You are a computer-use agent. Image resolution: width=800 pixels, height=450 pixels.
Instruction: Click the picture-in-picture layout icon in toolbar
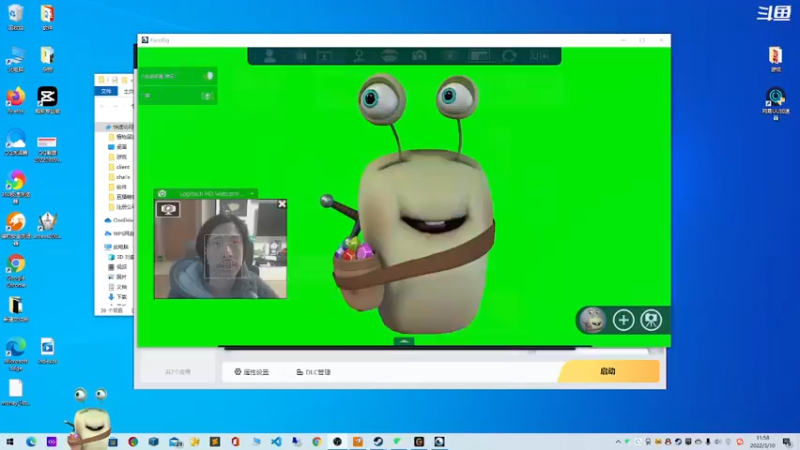pyautogui.click(x=480, y=56)
